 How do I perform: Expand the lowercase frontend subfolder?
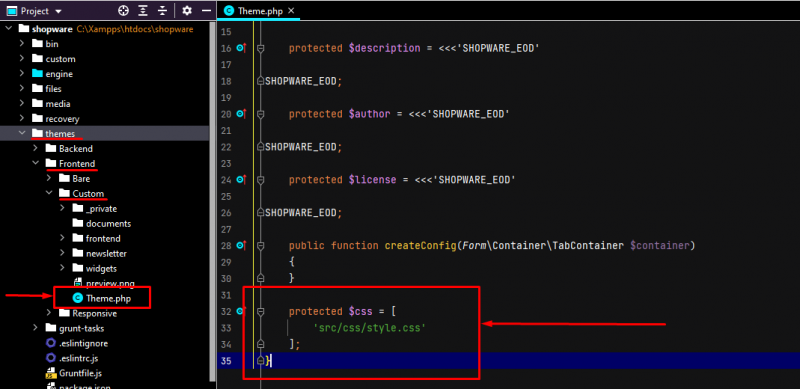(62, 238)
